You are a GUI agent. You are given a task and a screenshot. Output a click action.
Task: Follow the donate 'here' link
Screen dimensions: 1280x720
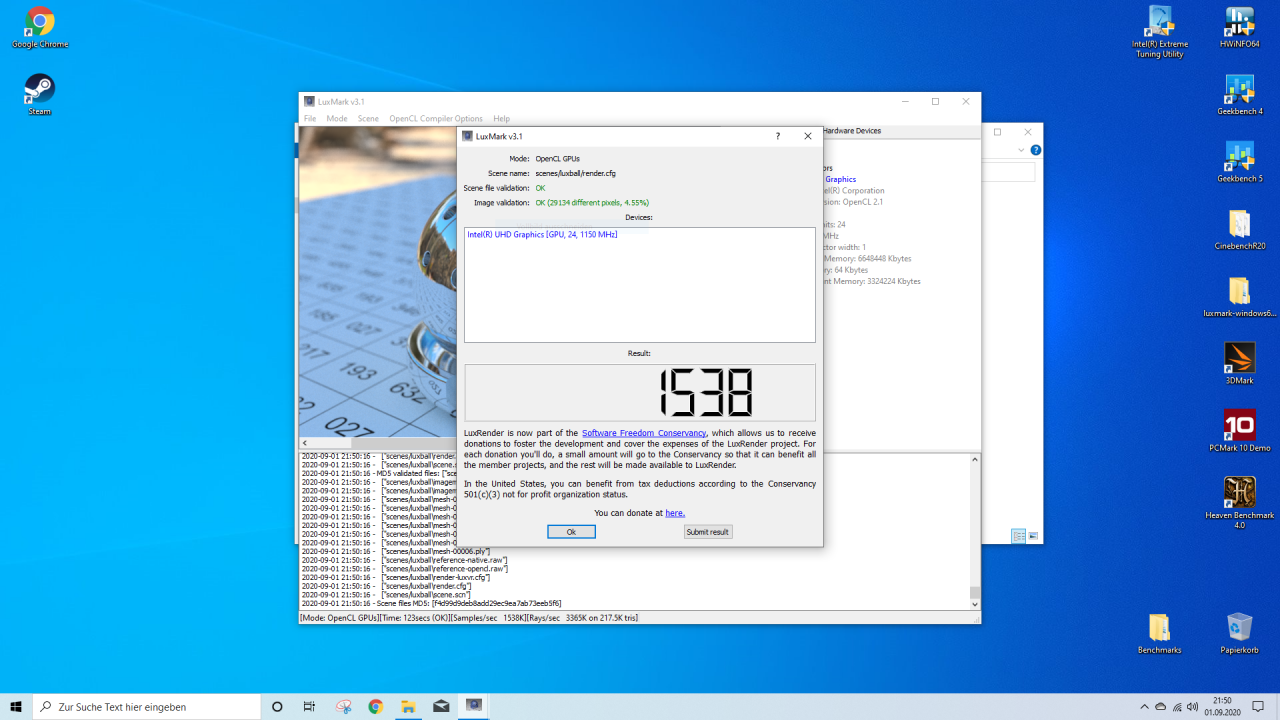[675, 513]
